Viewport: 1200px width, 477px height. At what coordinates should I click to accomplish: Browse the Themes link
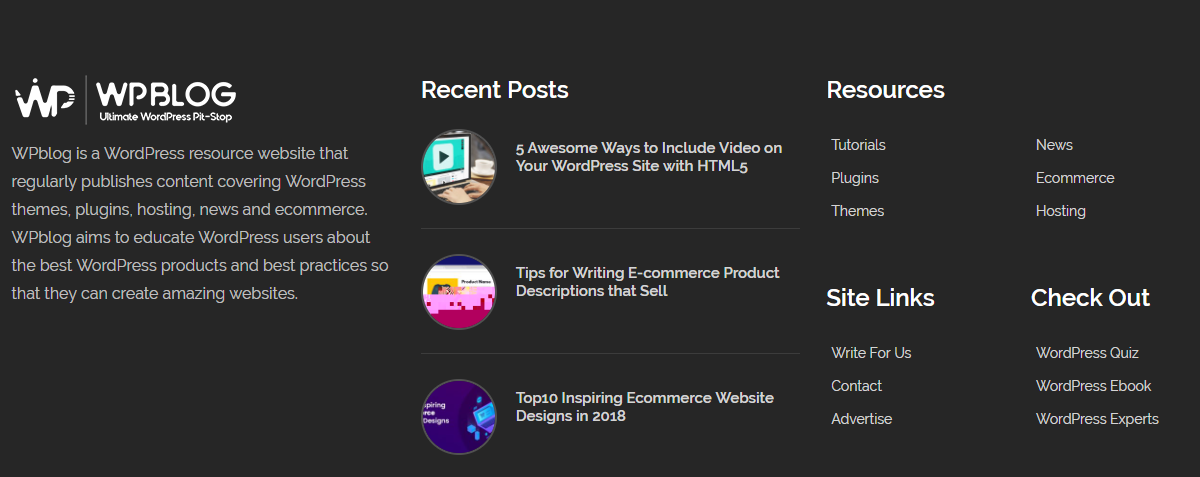857,211
